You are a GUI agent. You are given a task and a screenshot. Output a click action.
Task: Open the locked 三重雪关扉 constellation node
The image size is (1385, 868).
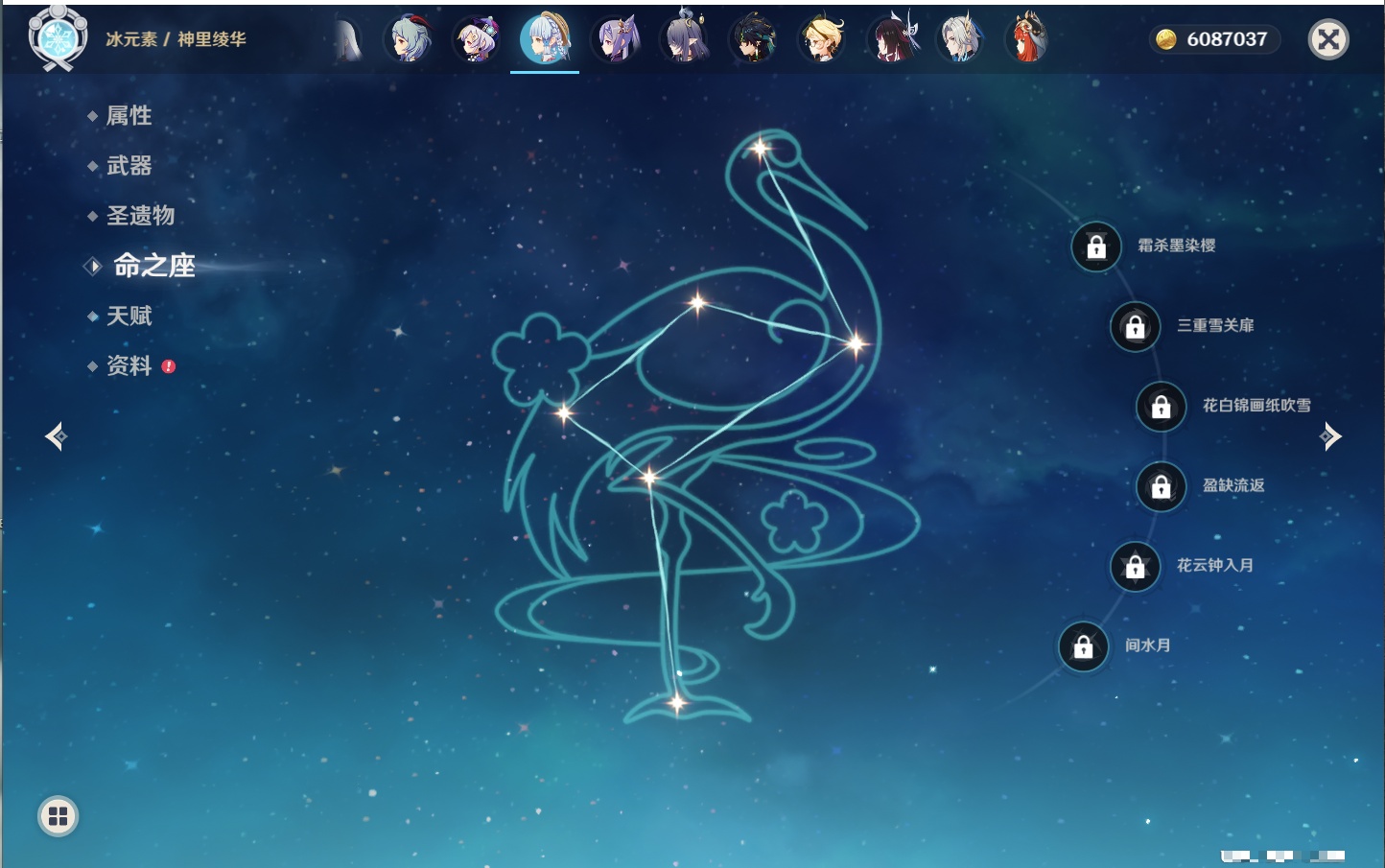pyautogui.click(x=1135, y=327)
